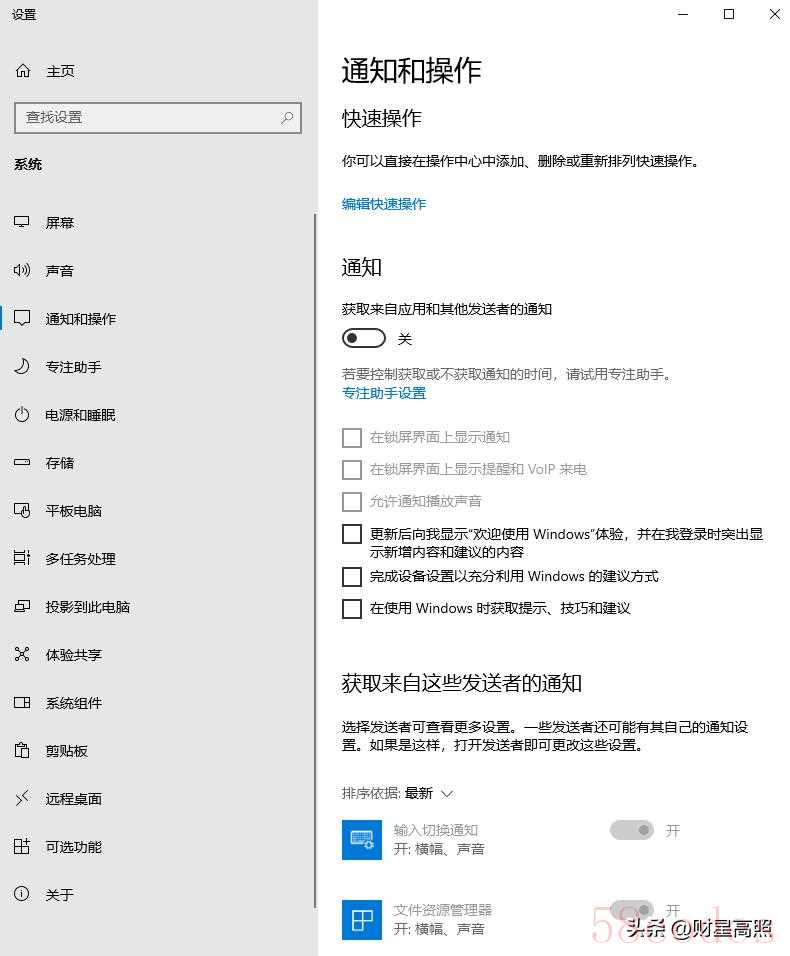Screen dimensions: 790x956
Task: Open the 专注助手设置 link
Action: click(x=383, y=393)
